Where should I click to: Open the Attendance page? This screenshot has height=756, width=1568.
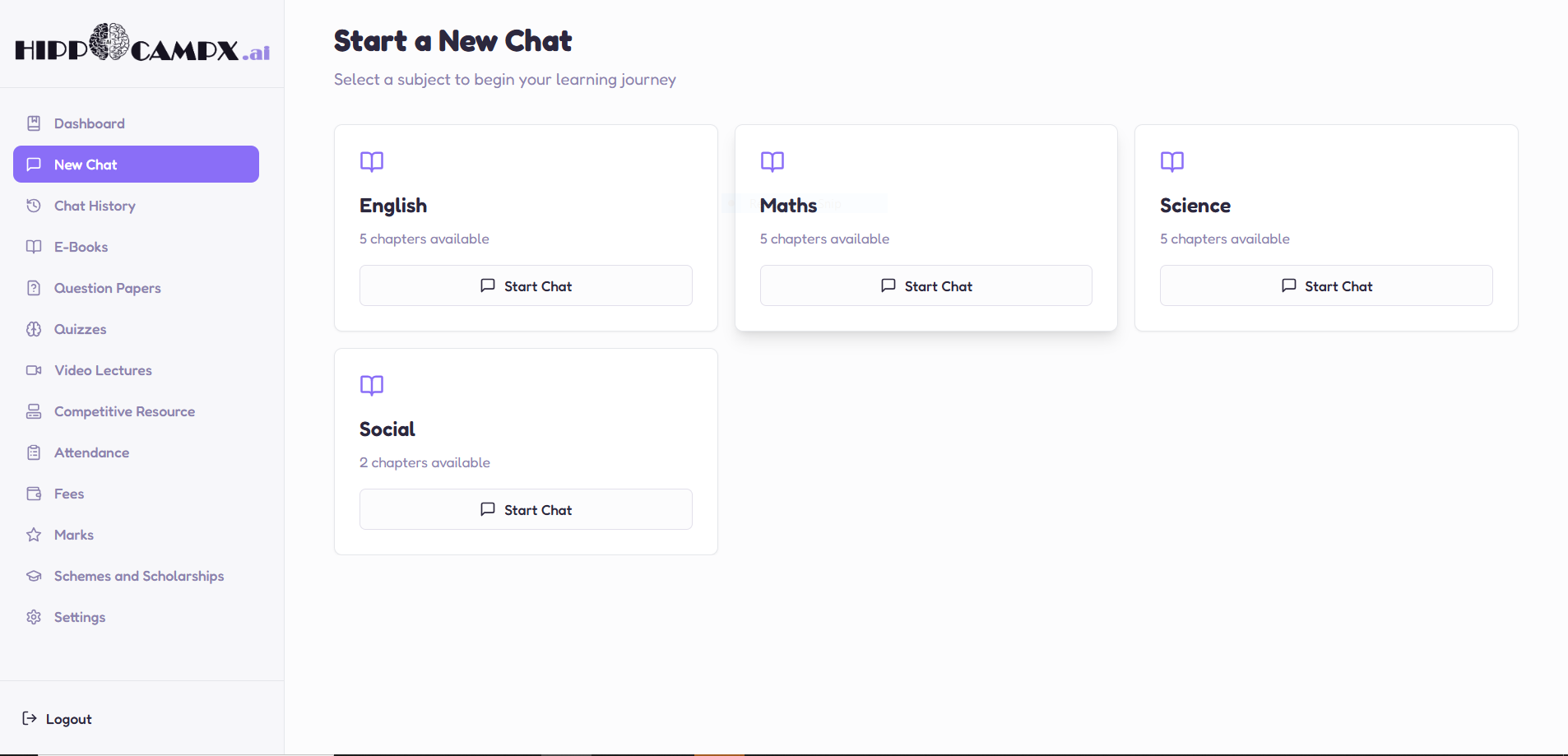[x=91, y=452]
